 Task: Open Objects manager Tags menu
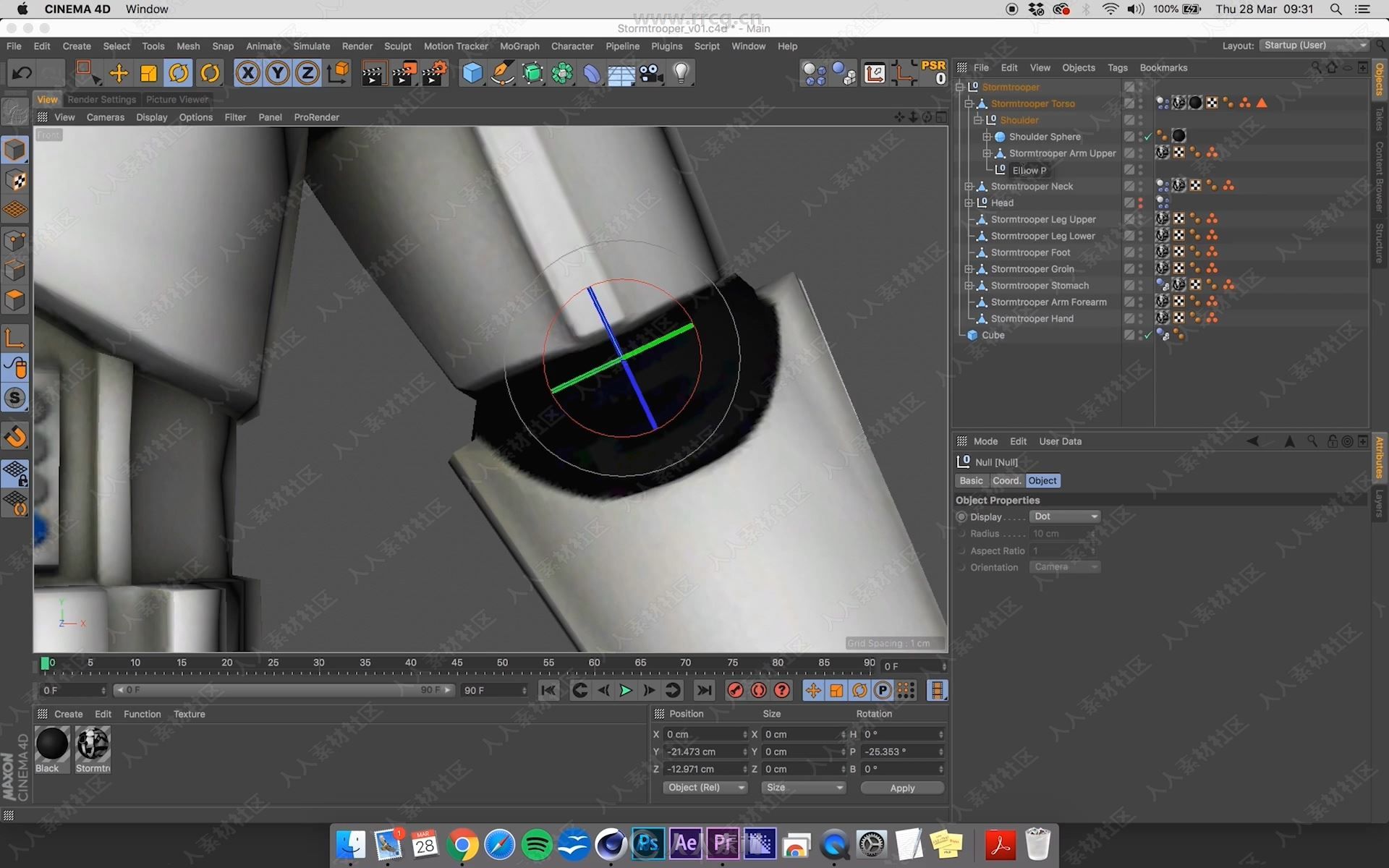[x=1117, y=68]
